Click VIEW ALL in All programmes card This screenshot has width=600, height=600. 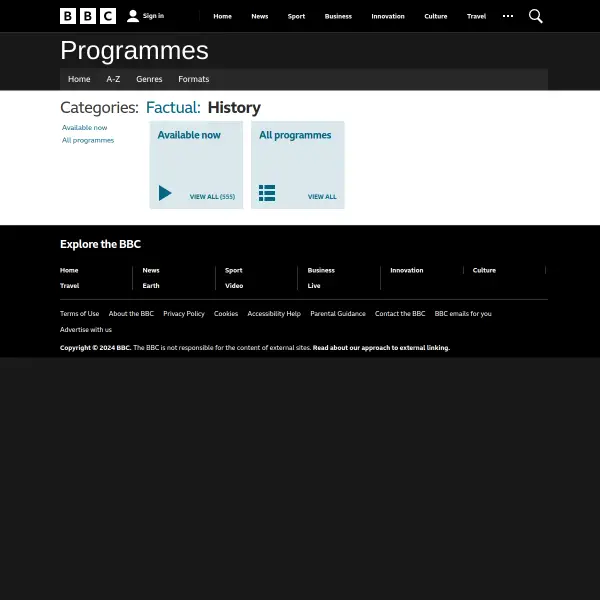[322, 197]
